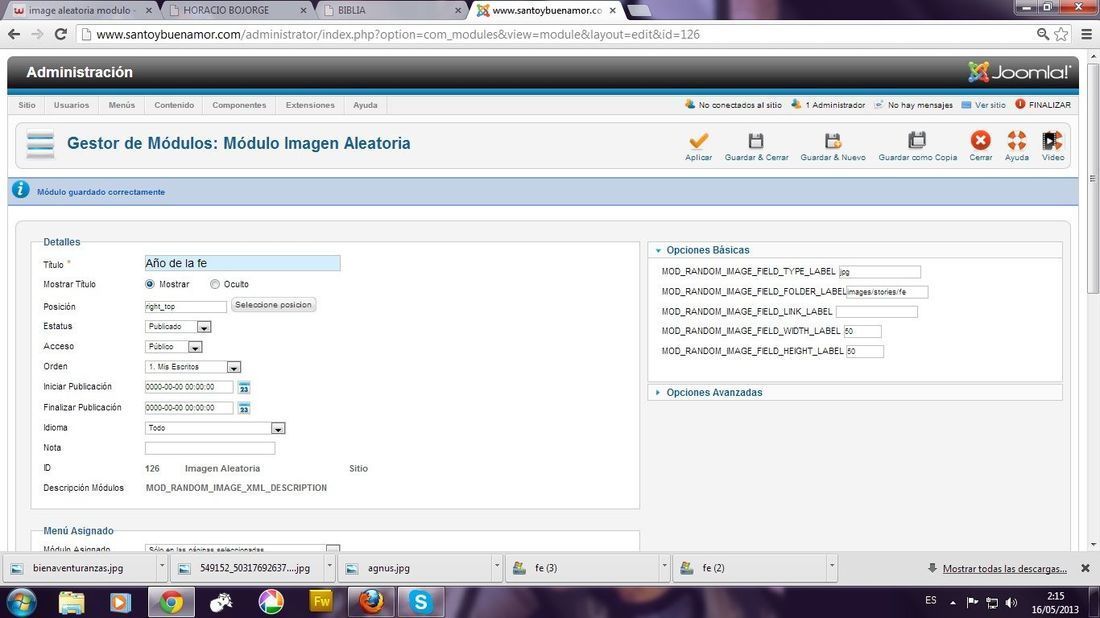1100x618 pixels.
Task: Click the HEIGHT_LABEL input field
Action: point(864,351)
